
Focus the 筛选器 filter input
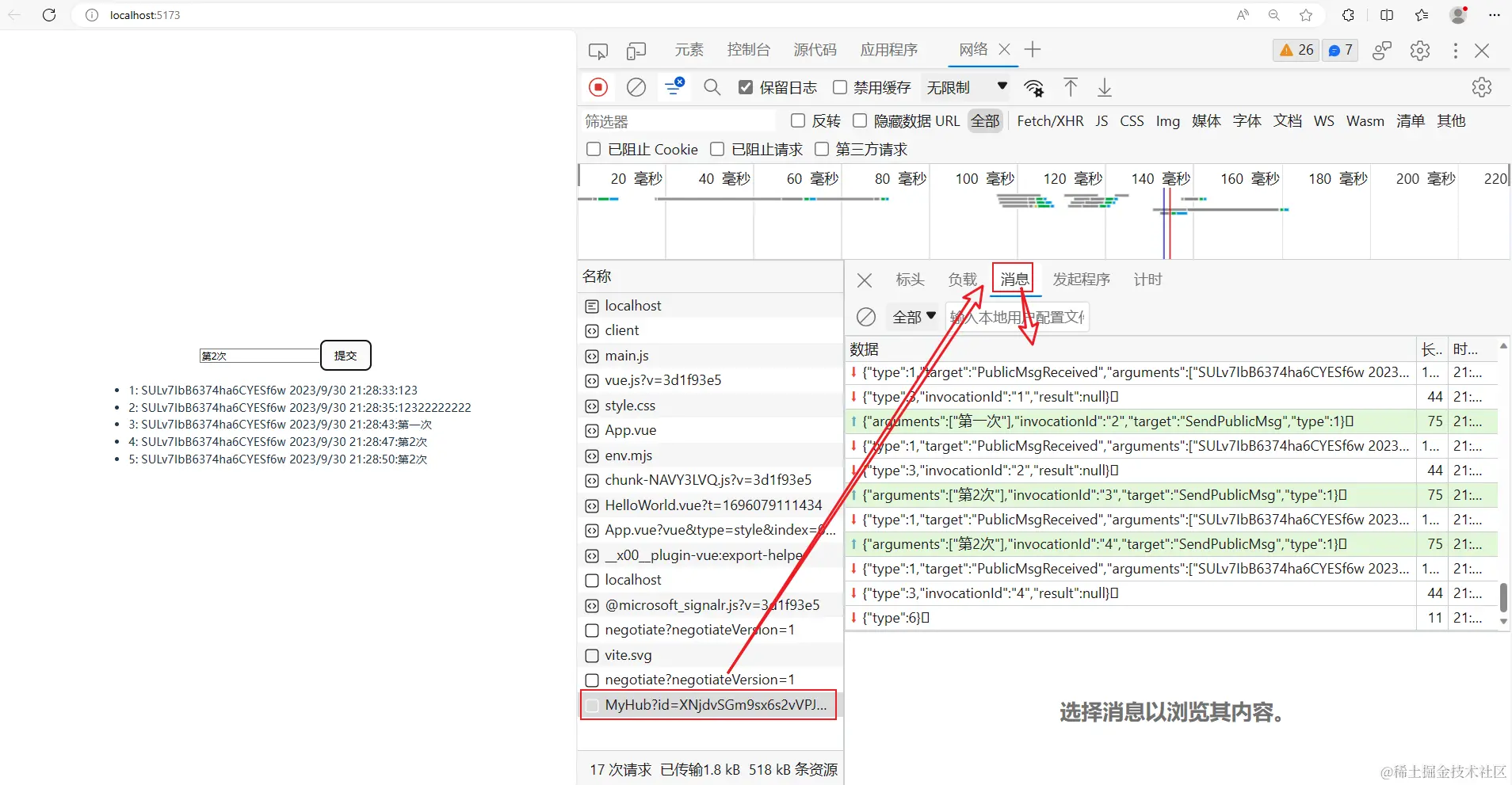click(678, 121)
